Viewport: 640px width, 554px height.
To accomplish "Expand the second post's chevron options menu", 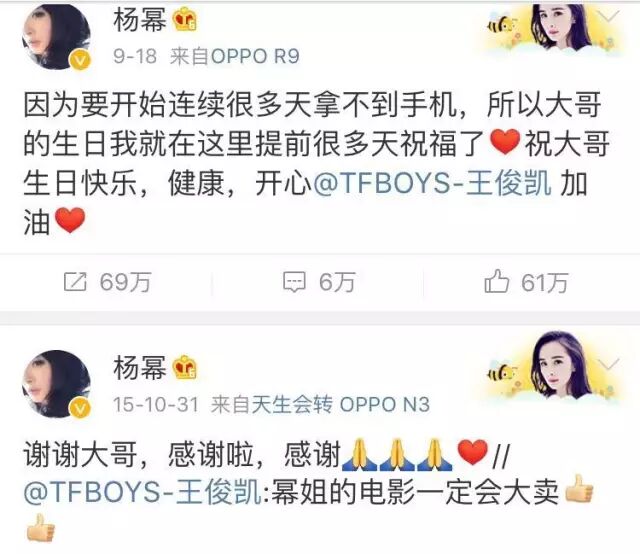I will click(x=608, y=364).
